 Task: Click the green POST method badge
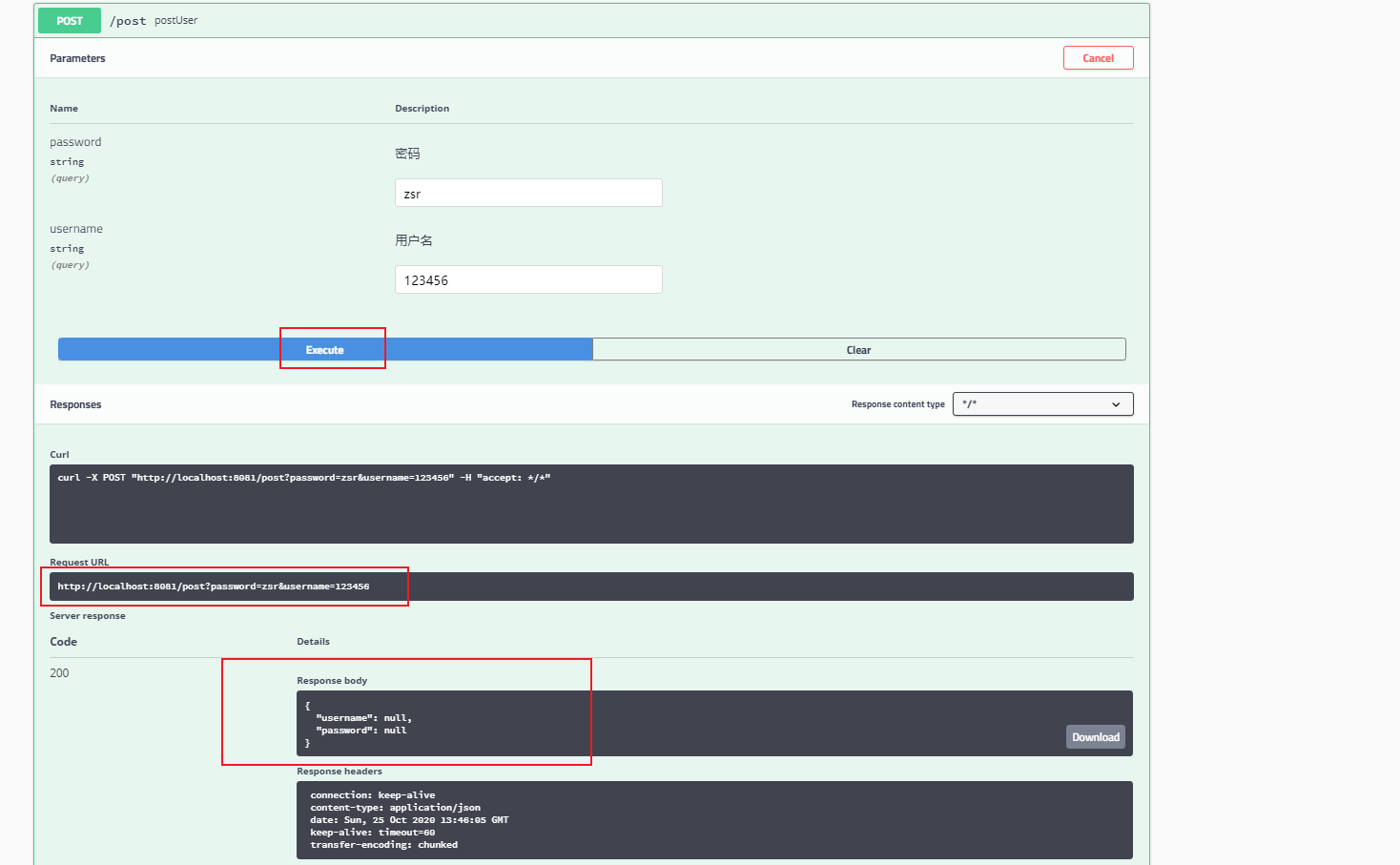[x=70, y=20]
